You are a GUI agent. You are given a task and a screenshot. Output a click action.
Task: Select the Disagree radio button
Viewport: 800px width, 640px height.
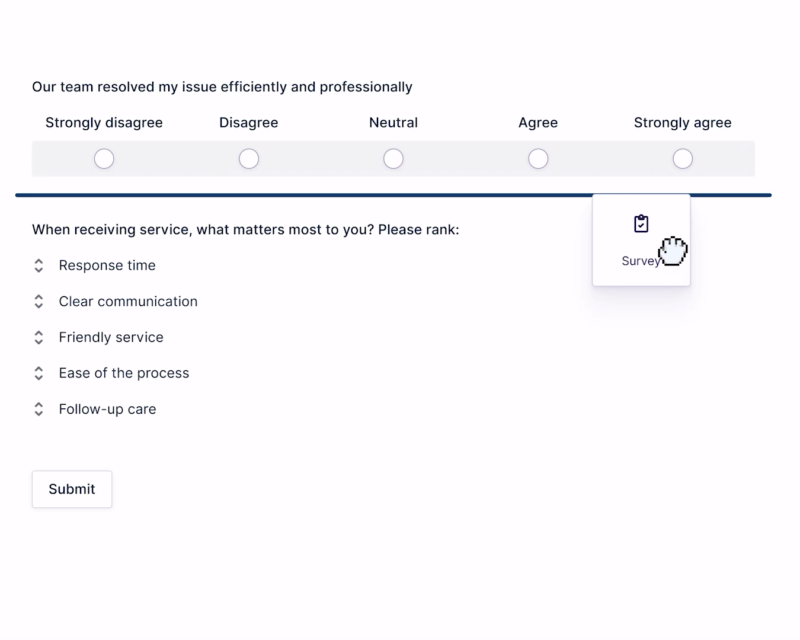(x=249, y=159)
